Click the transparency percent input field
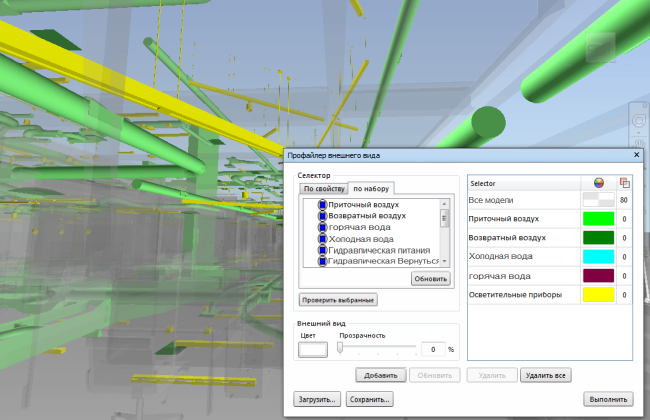 433,350
